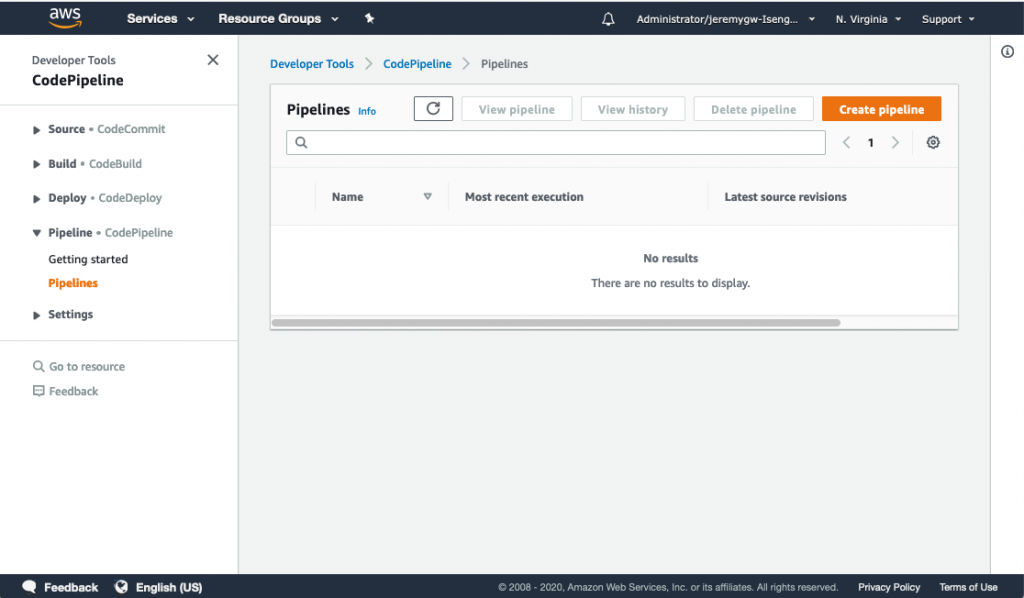Image resolution: width=1024 pixels, height=598 pixels.
Task: Open the Privacy Policy footer link
Action: (x=889, y=587)
